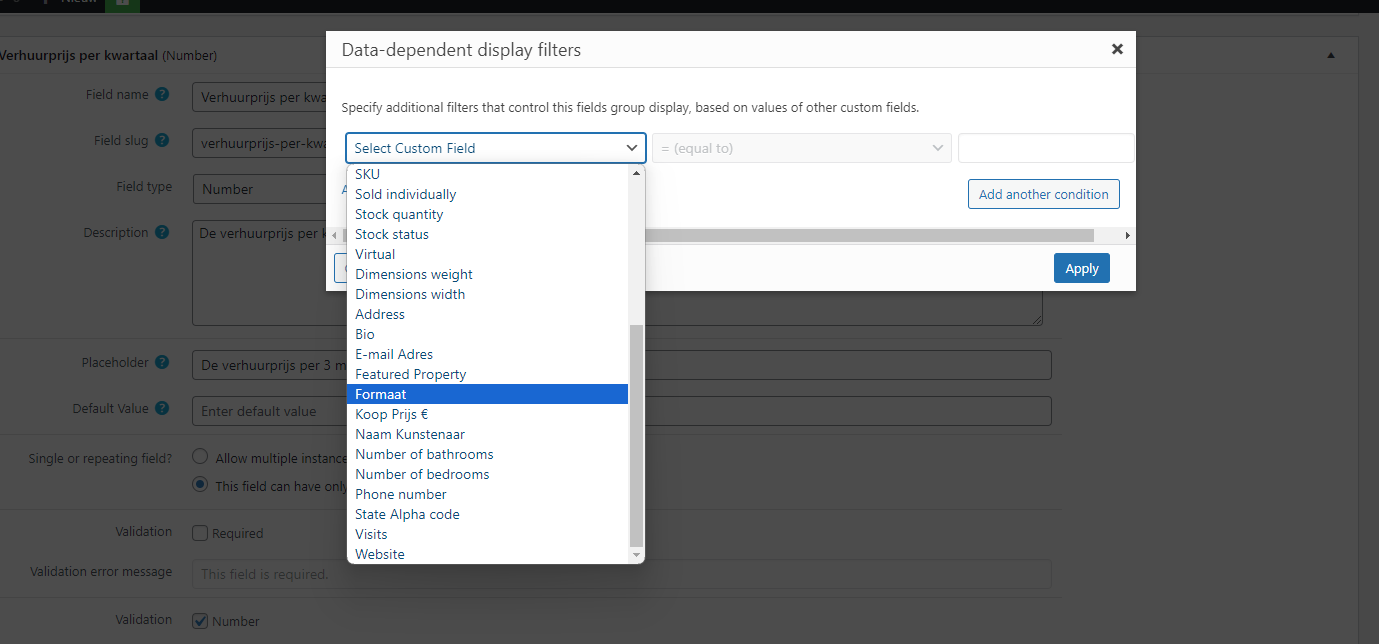Select 'Website' from the list
This screenshot has height=644, width=1379.
point(487,554)
